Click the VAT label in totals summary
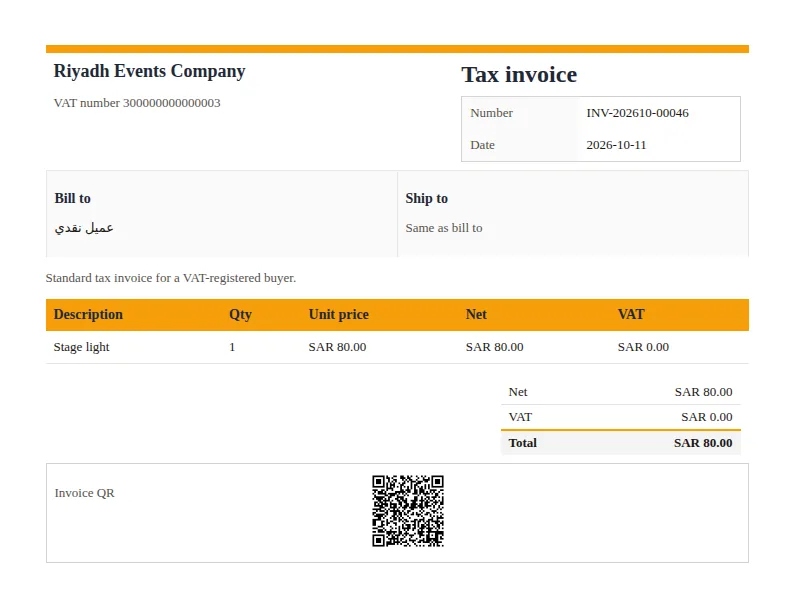 point(520,417)
